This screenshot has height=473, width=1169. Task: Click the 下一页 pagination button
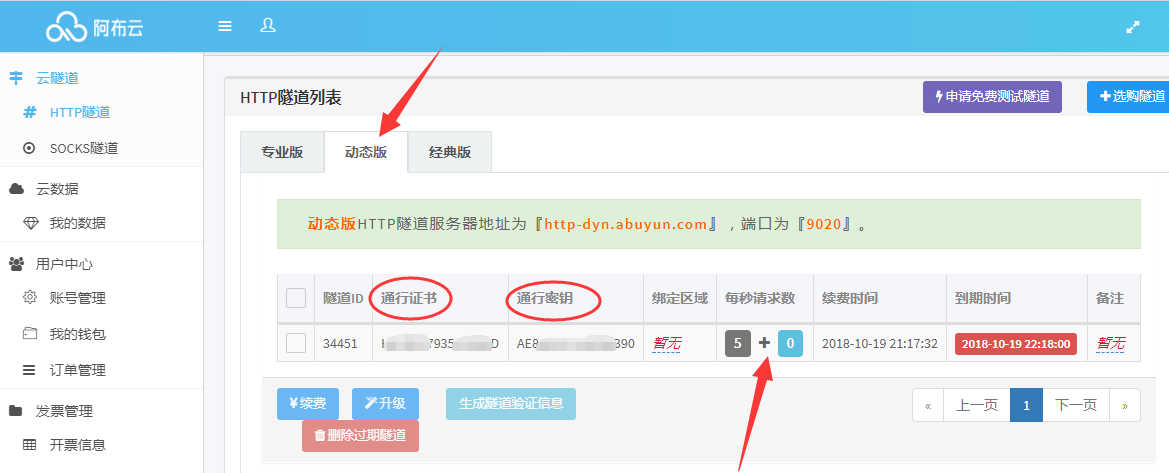[x=1076, y=405]
